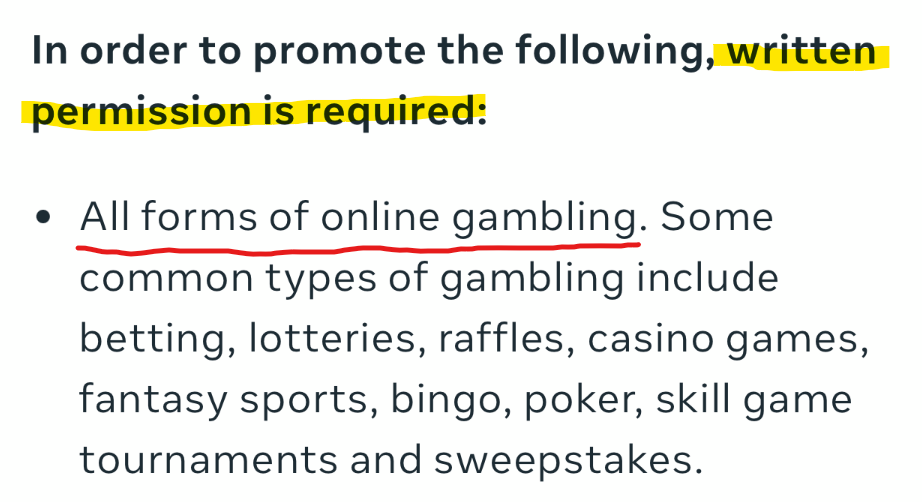Click the word lotteries
The image size is (922, 502).
pyautogui.click(x=332, y=339)
